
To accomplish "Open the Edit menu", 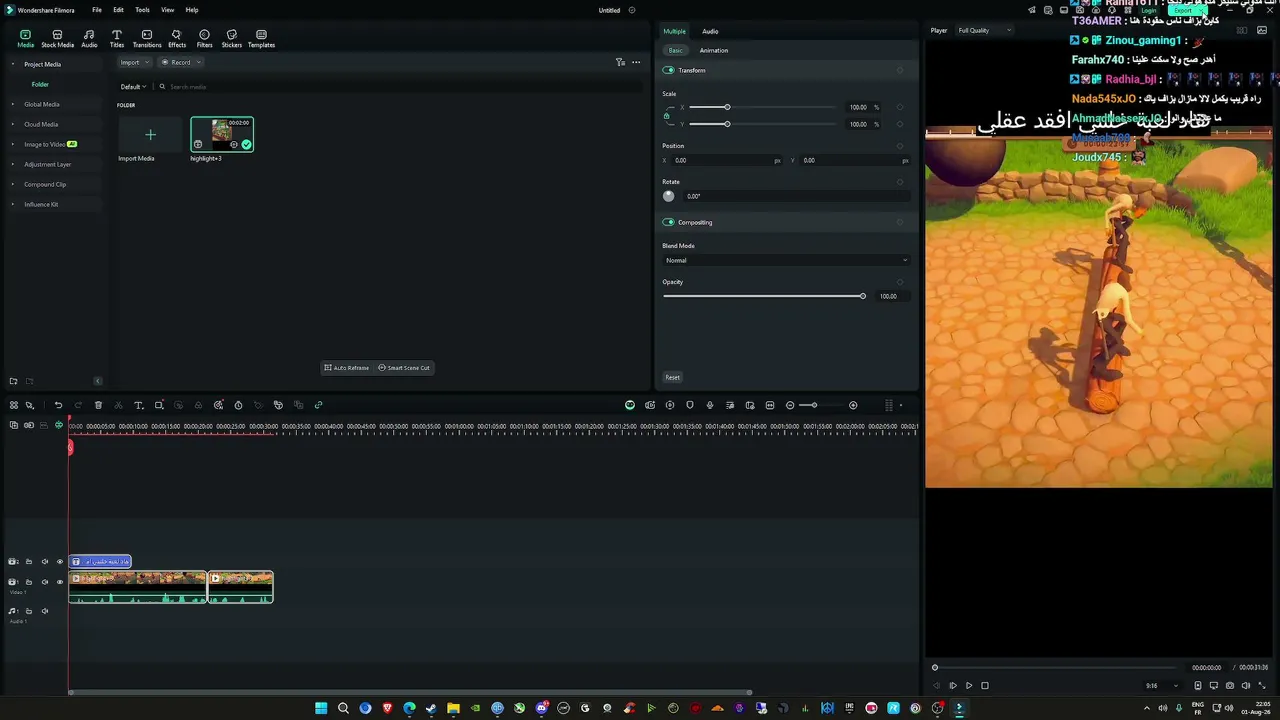I will [x=118, y=10].
